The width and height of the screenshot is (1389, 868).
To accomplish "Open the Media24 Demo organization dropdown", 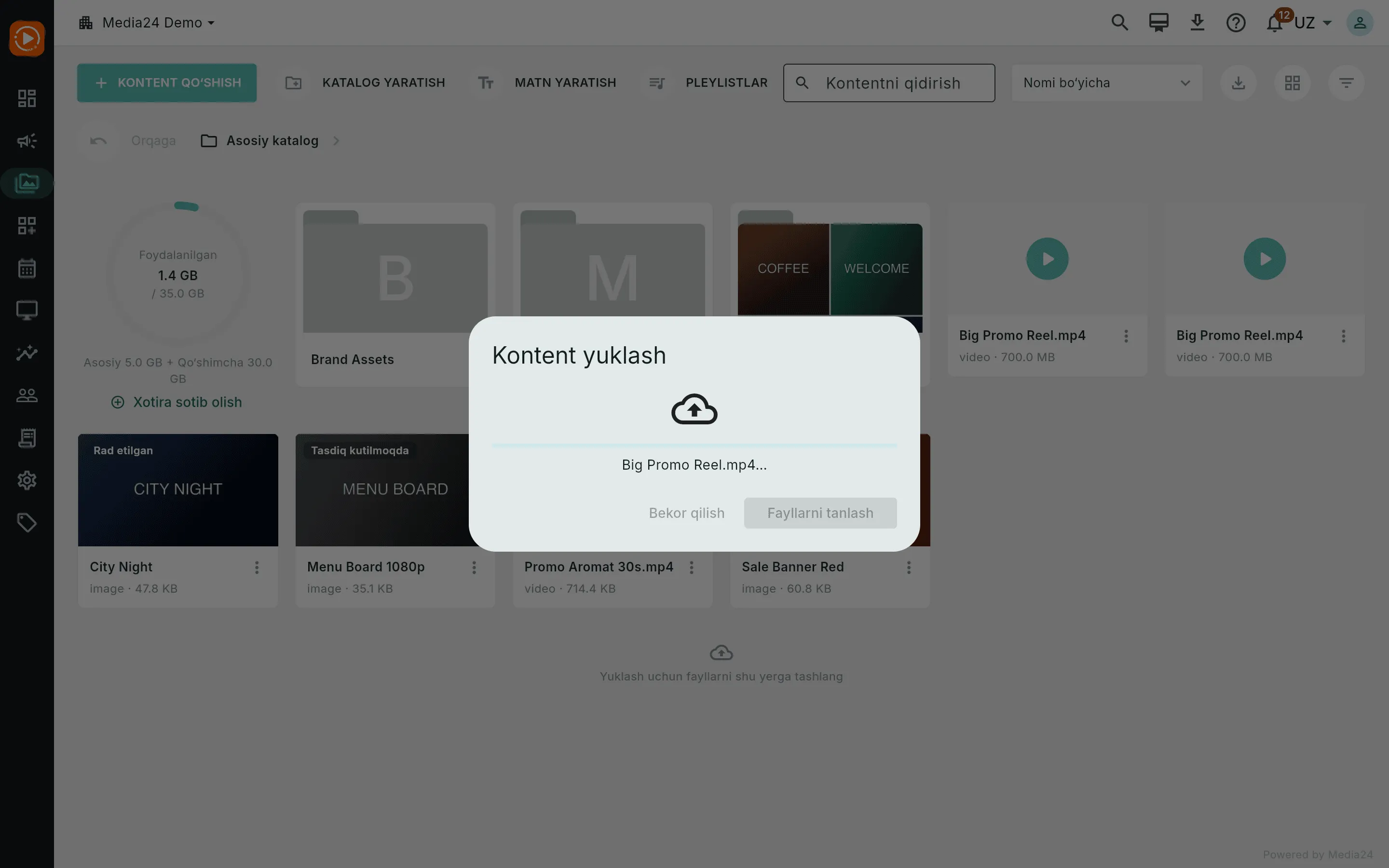I will pyautogui.click(x=147, y=22).
